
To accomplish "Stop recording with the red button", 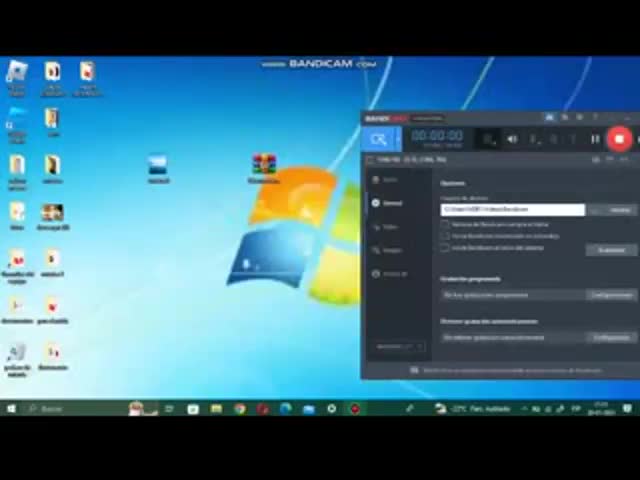I will pyautogui.click(x=619, y=140).
